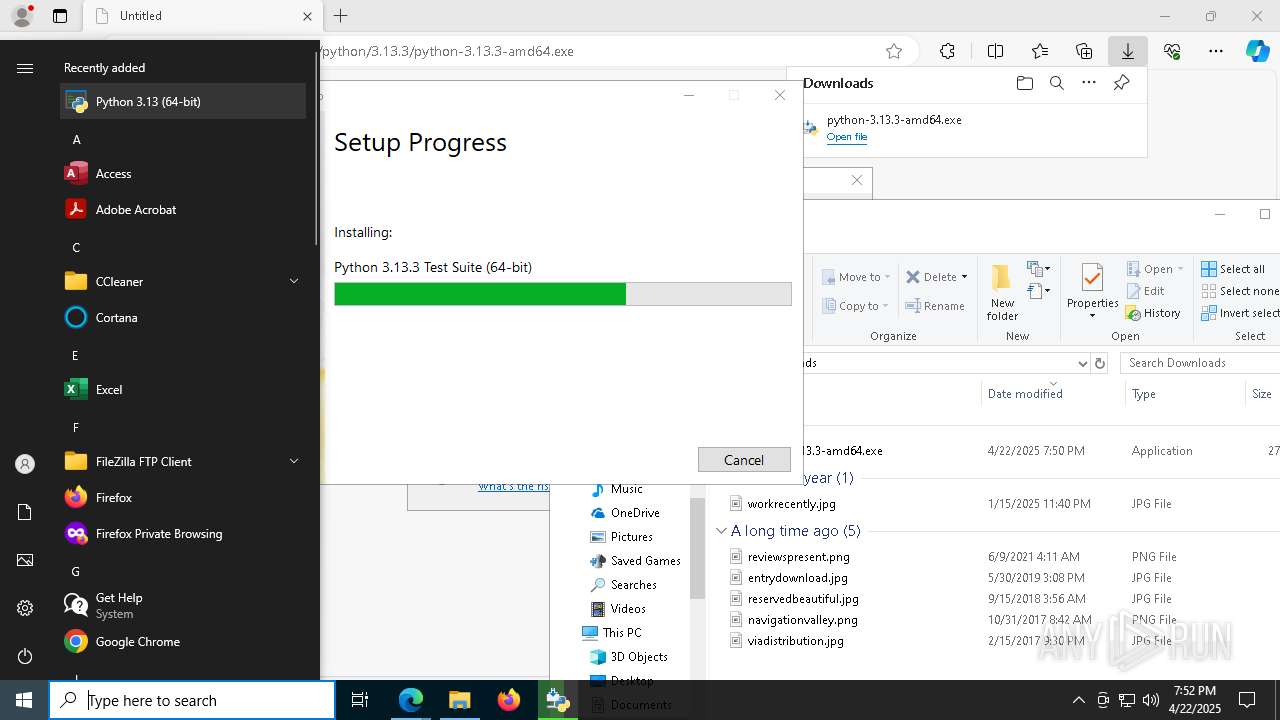
Task: Open Documents from Start sidebar
Action: coord(25,512)
